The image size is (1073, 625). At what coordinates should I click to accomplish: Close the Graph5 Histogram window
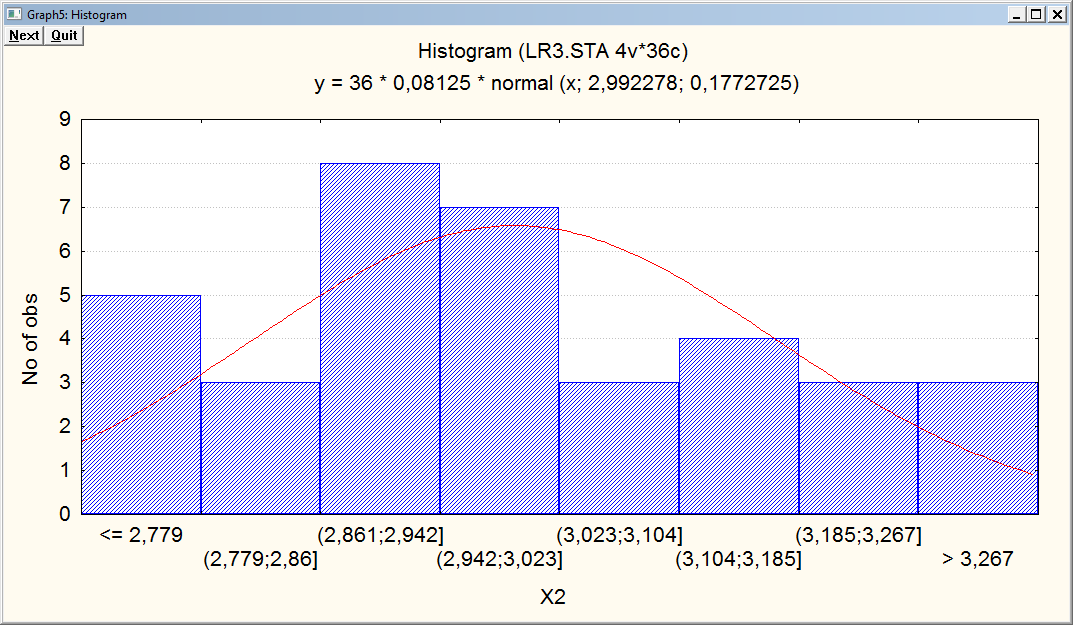[x=1057, y=14]
